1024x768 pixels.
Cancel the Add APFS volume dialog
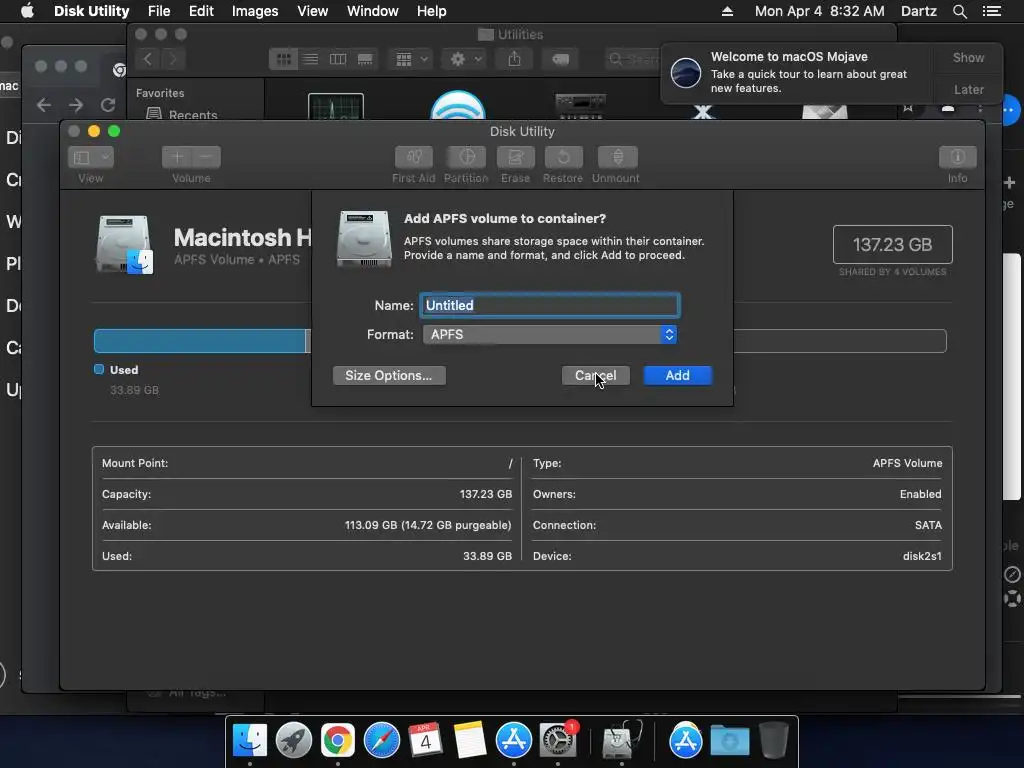[x=596, y=376]
